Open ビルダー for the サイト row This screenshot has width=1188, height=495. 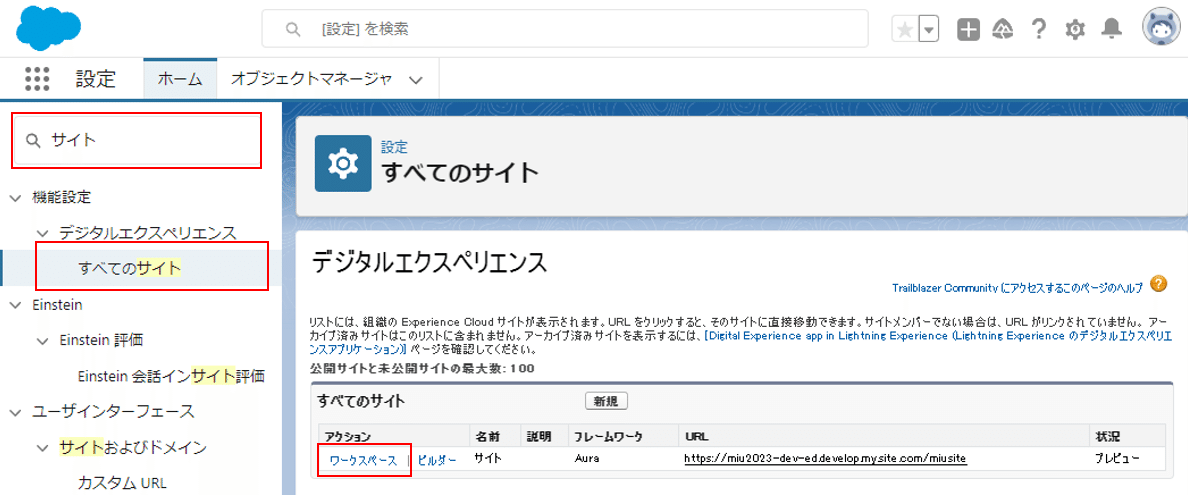pos(437,460)
